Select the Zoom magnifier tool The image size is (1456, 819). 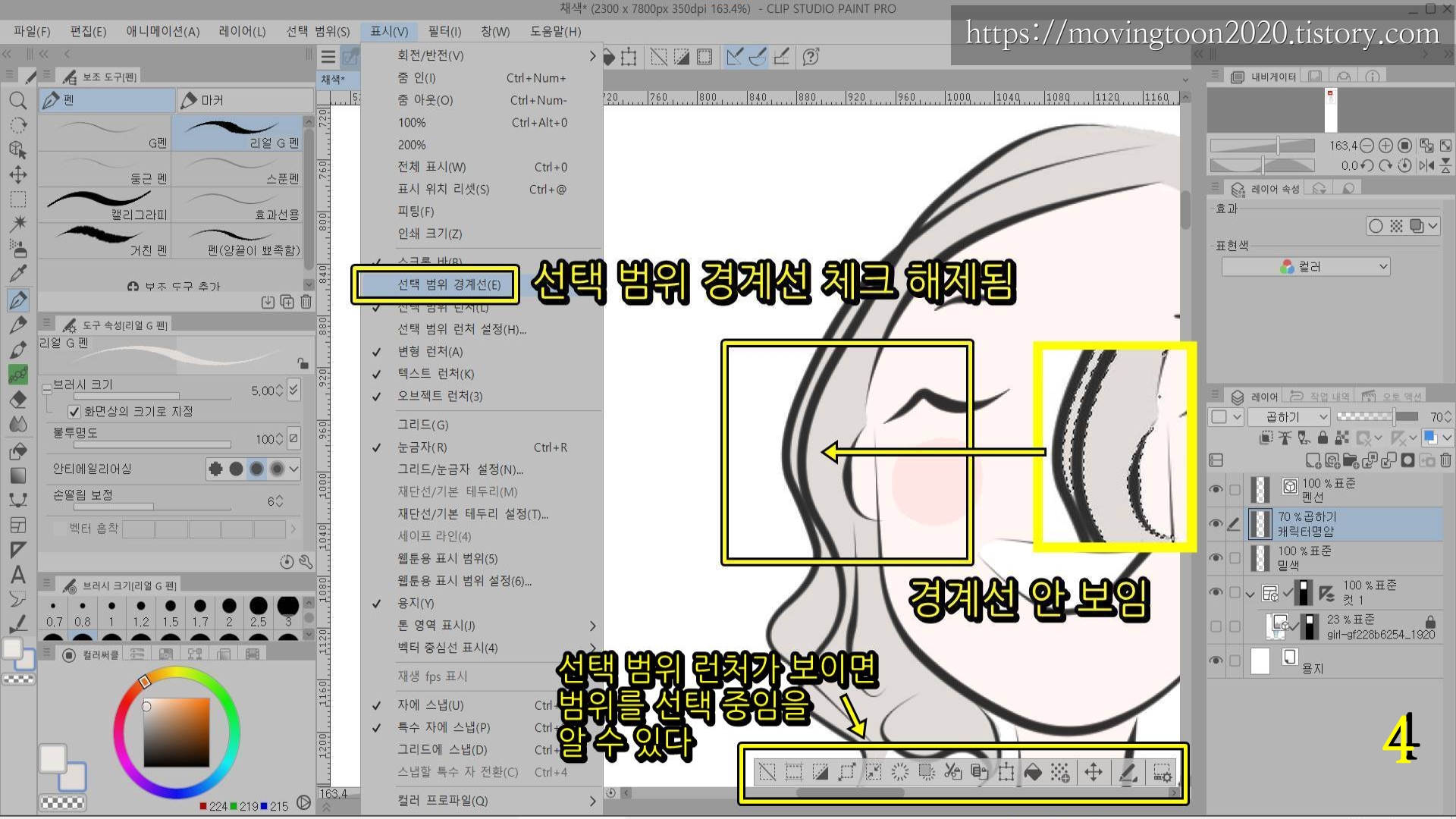tap(18, 101)
